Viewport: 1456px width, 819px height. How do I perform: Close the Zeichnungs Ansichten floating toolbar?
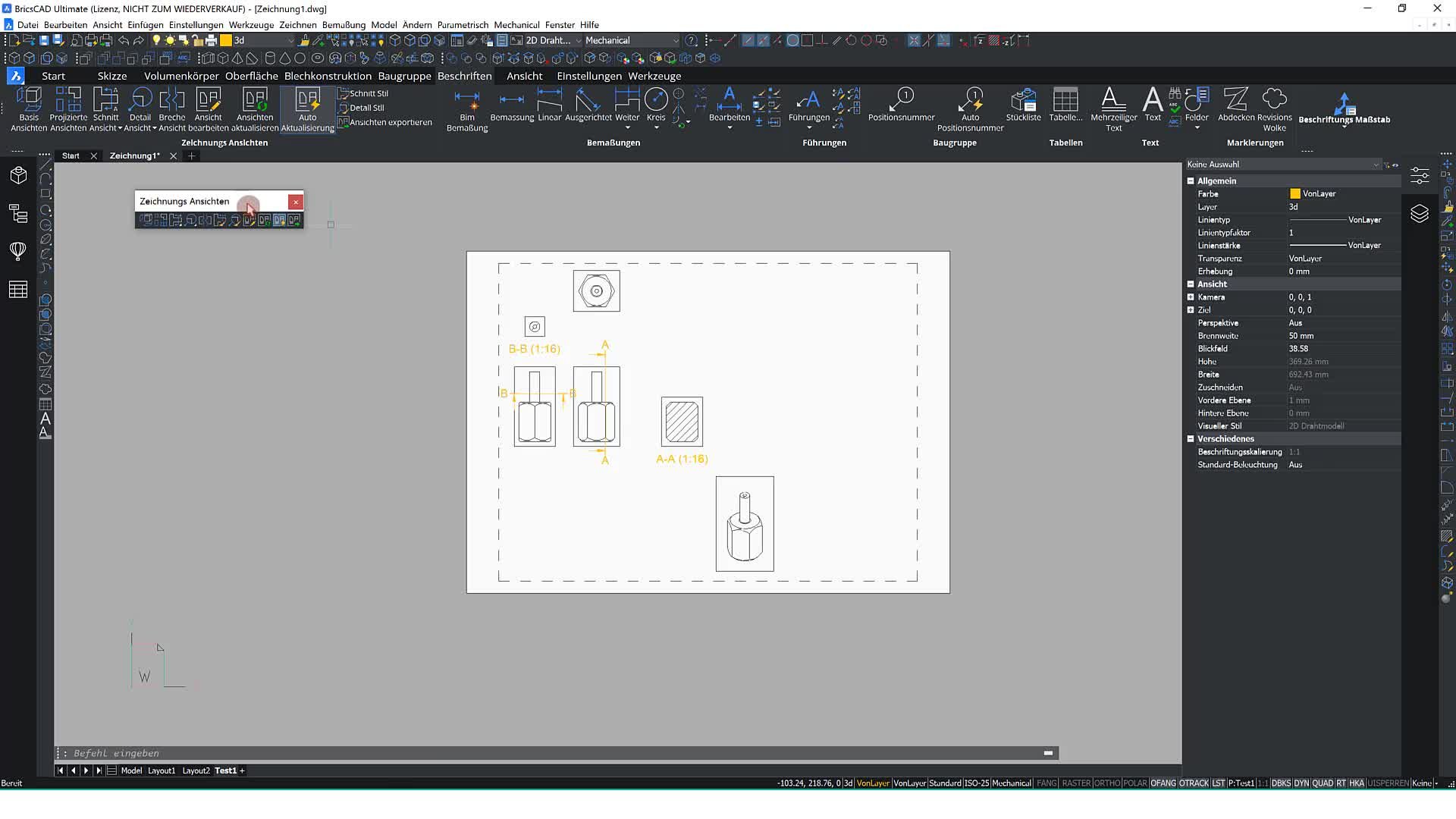296,202
